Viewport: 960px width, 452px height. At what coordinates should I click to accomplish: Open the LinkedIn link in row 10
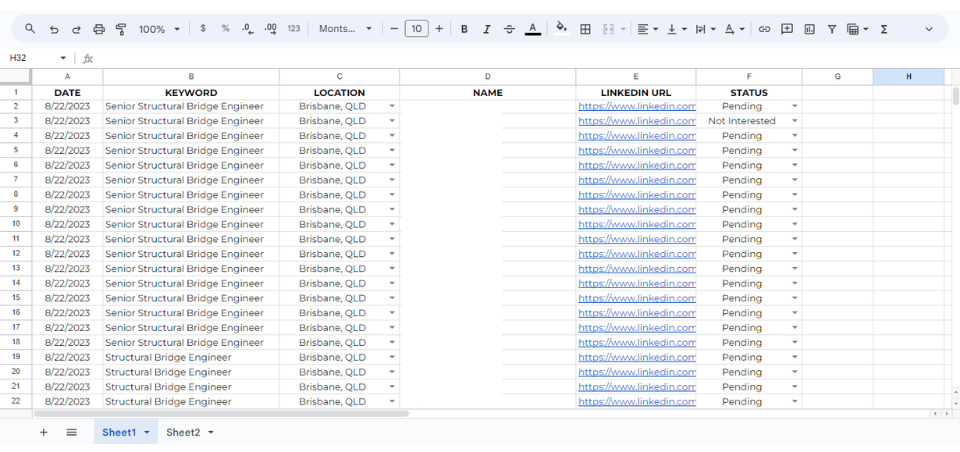pyautogui.click(x=637, y=224)
